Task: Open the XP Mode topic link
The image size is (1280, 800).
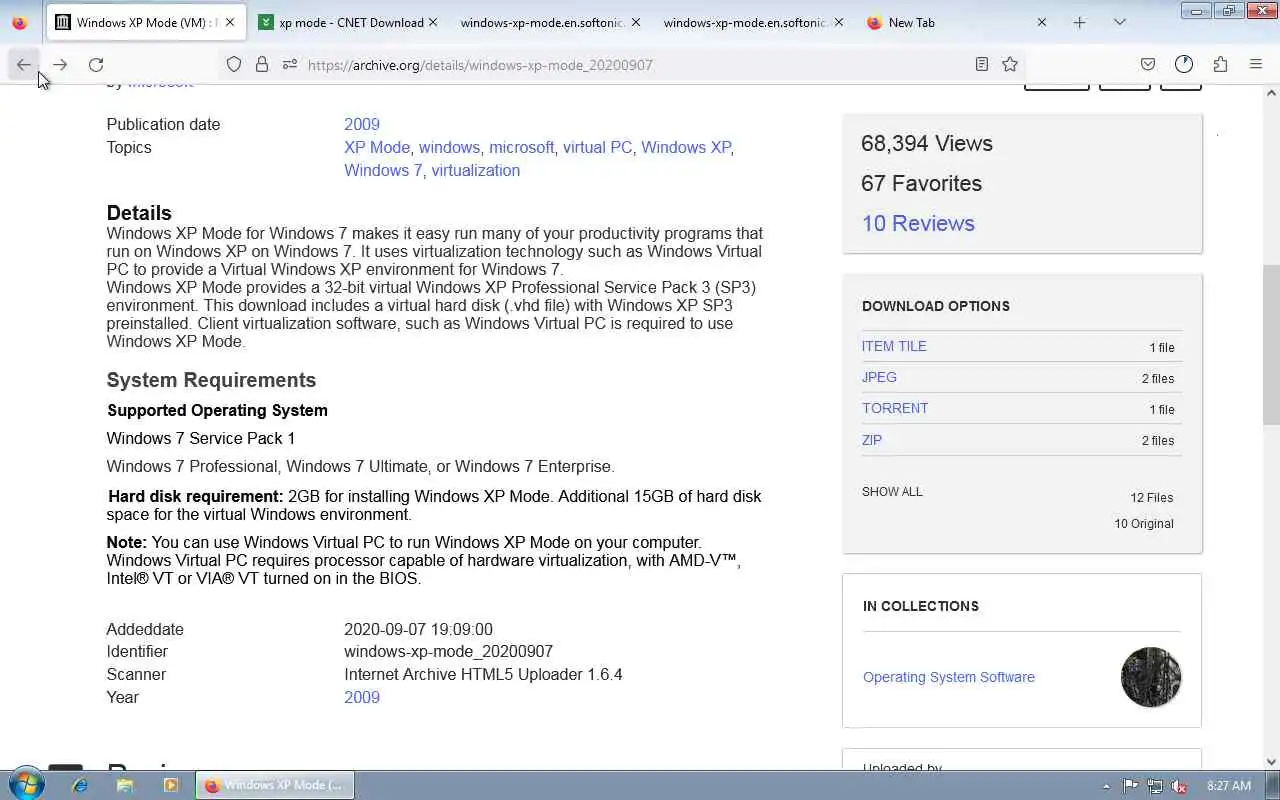Action: [377, 147]
